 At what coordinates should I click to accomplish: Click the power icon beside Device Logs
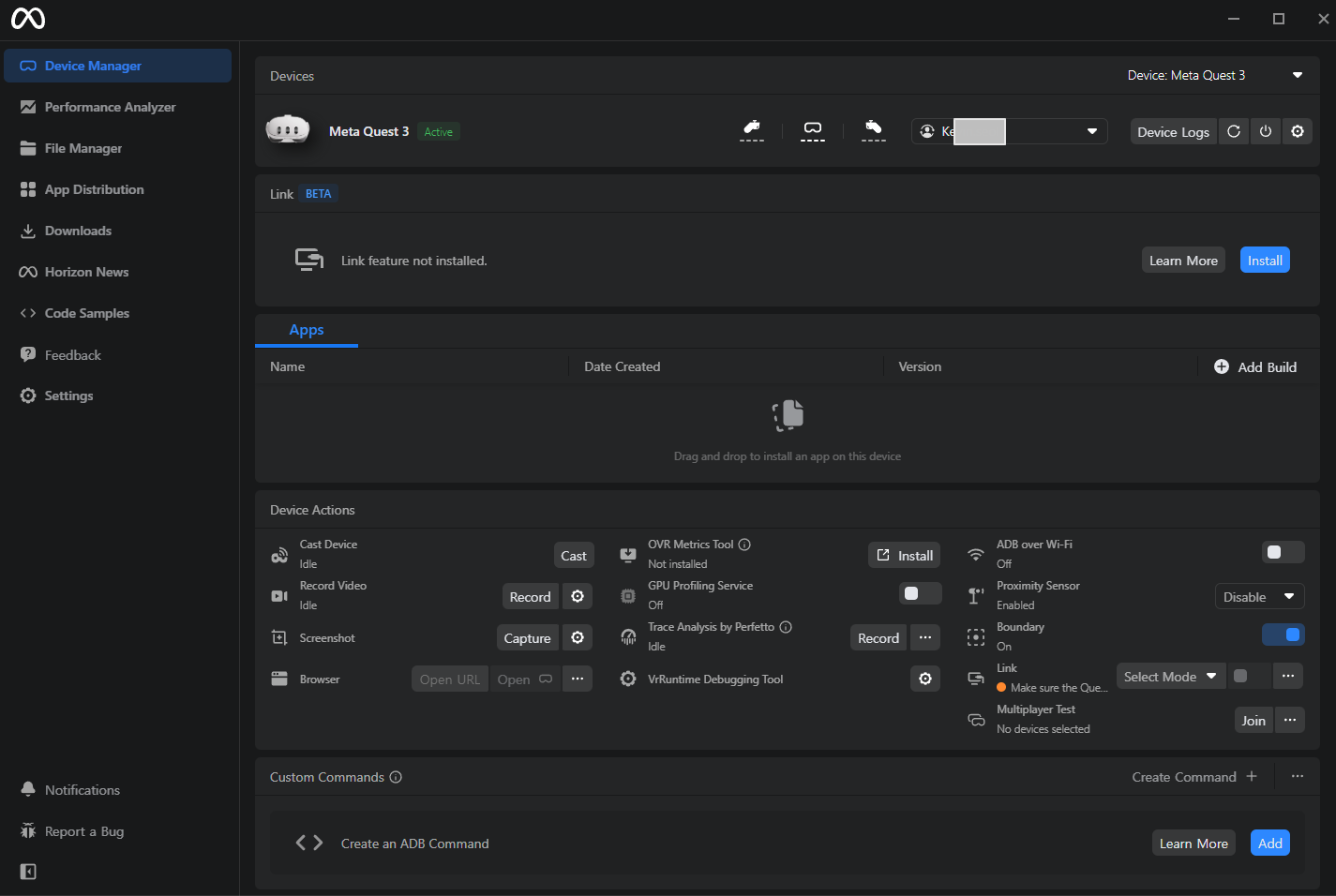click(1266, 131)
